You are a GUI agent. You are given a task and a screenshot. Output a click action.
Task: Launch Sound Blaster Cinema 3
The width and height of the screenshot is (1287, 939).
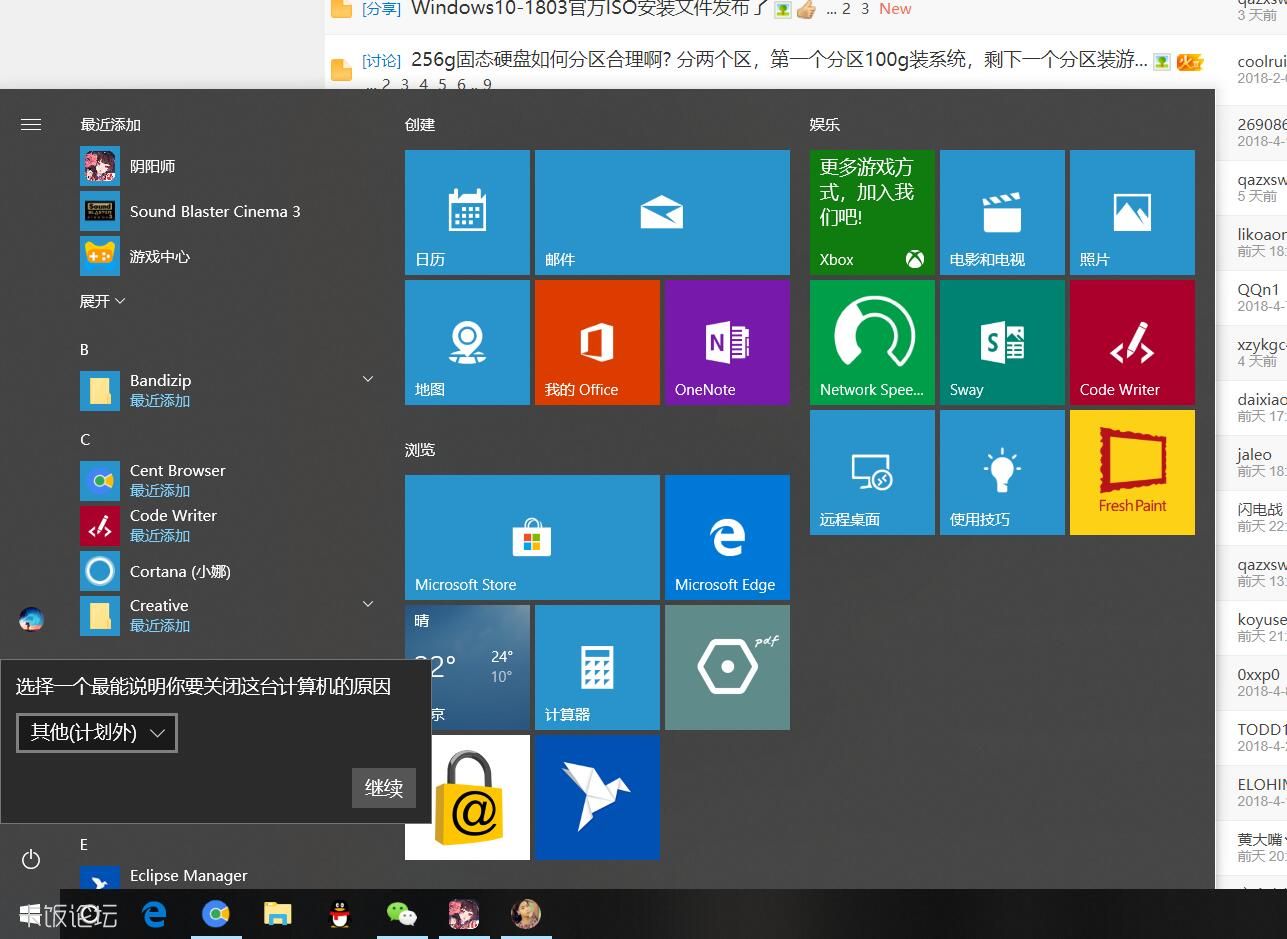point(228,211)
